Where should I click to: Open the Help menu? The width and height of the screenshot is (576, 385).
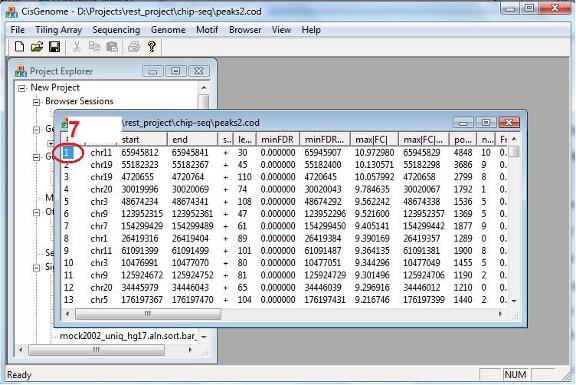click(311, 30)
